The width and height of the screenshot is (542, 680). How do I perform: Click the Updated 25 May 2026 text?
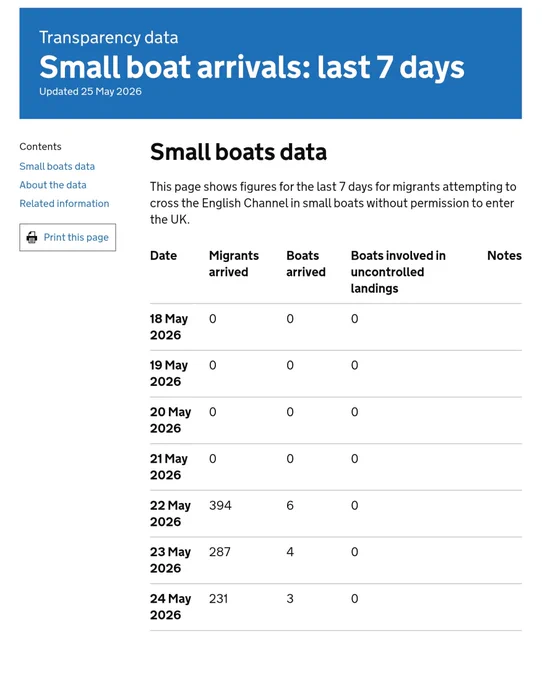pyautogui.click(x=90, y=92)
